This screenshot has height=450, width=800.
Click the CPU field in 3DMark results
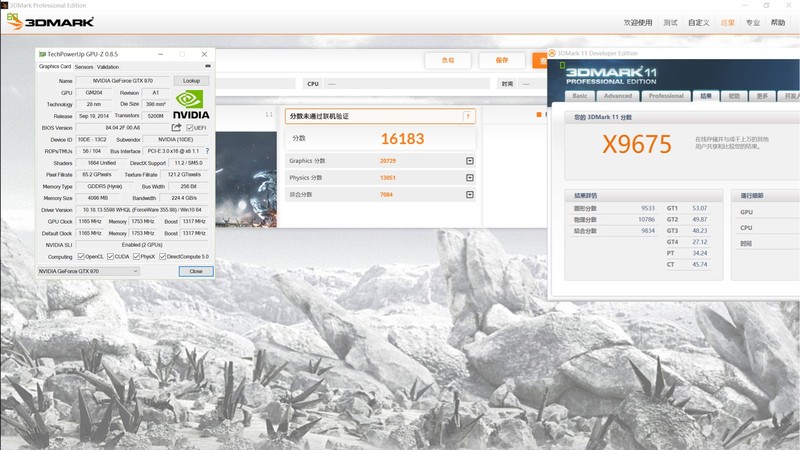click(x=407, y=84)
